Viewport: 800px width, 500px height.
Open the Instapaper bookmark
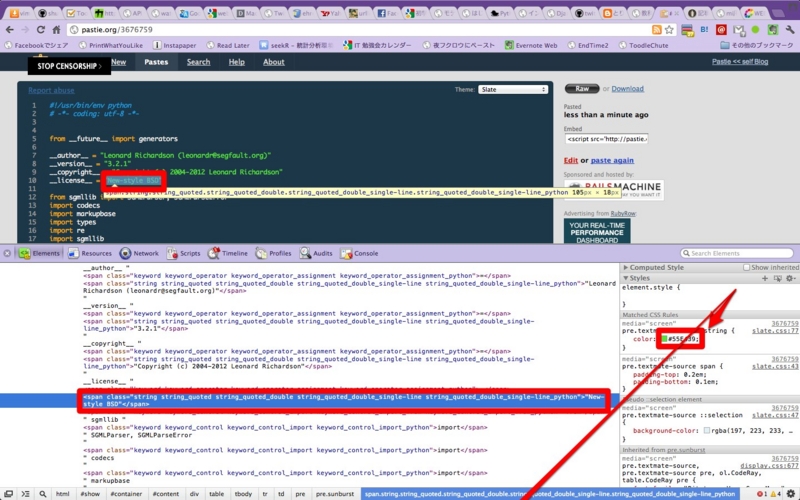click(174, 45)
